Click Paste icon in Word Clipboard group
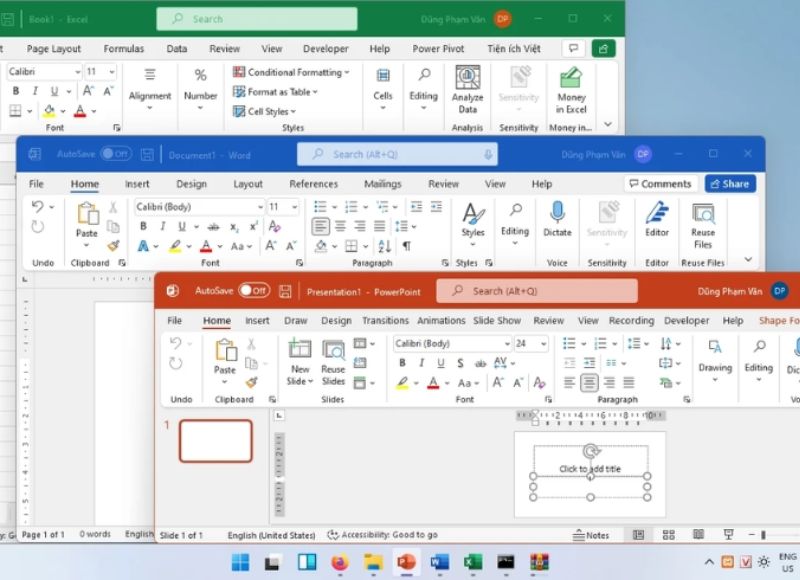Image resolution: width=800 pixels, height=580 pixels. (x=88, y=215)
